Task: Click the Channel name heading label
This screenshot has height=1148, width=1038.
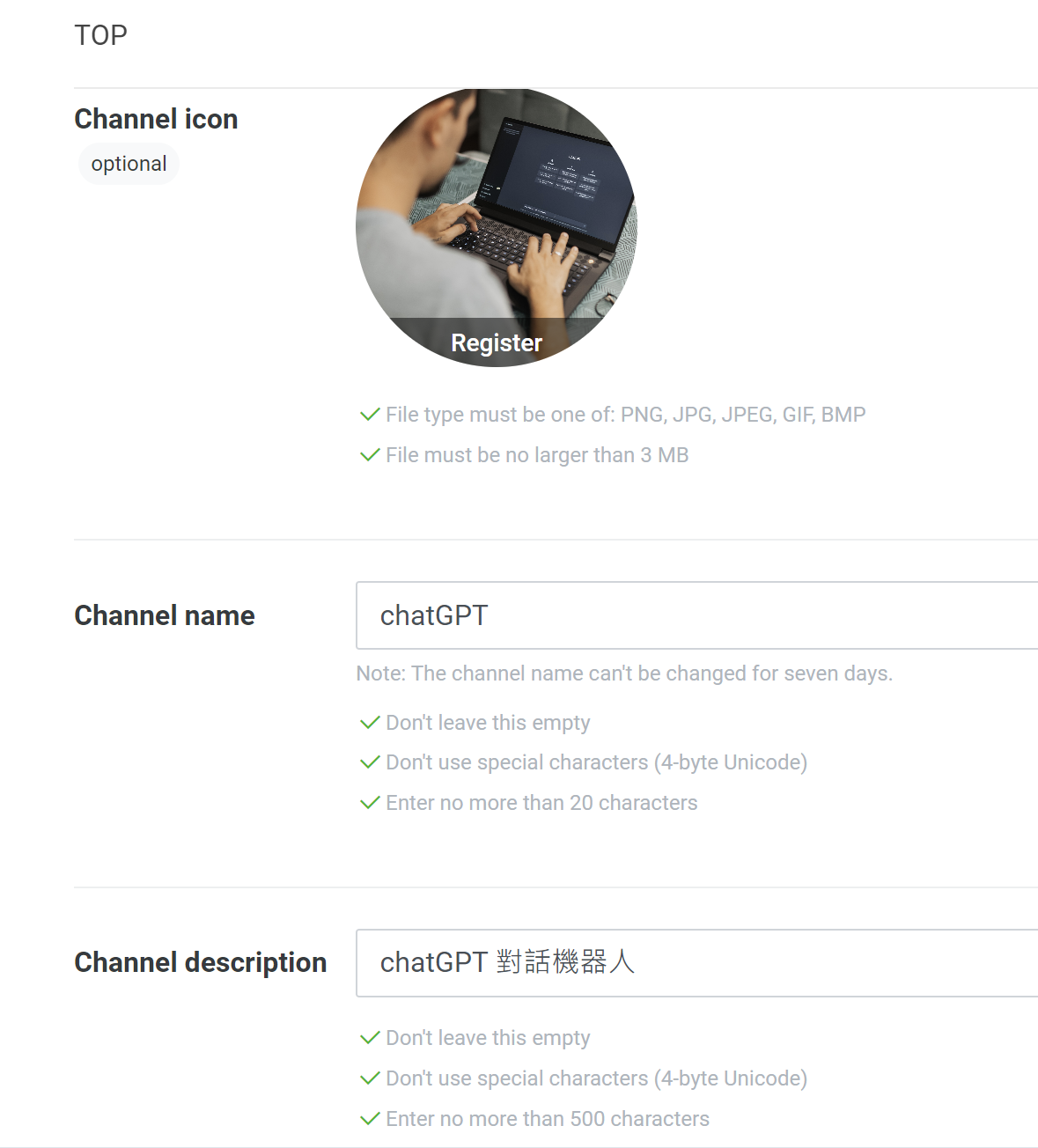Action: coord(165,615)
